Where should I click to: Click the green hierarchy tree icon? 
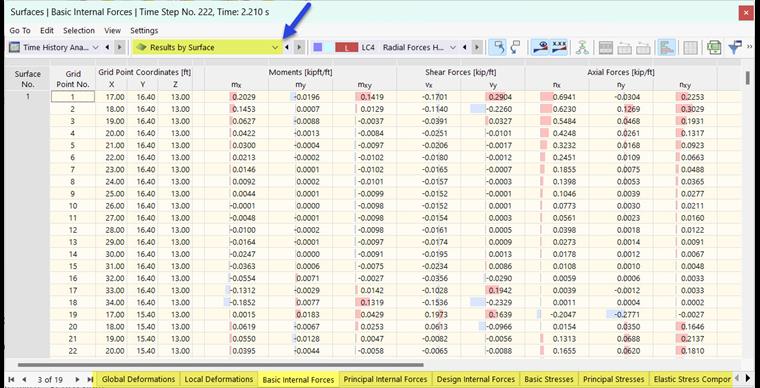click(x=582, y=47)
